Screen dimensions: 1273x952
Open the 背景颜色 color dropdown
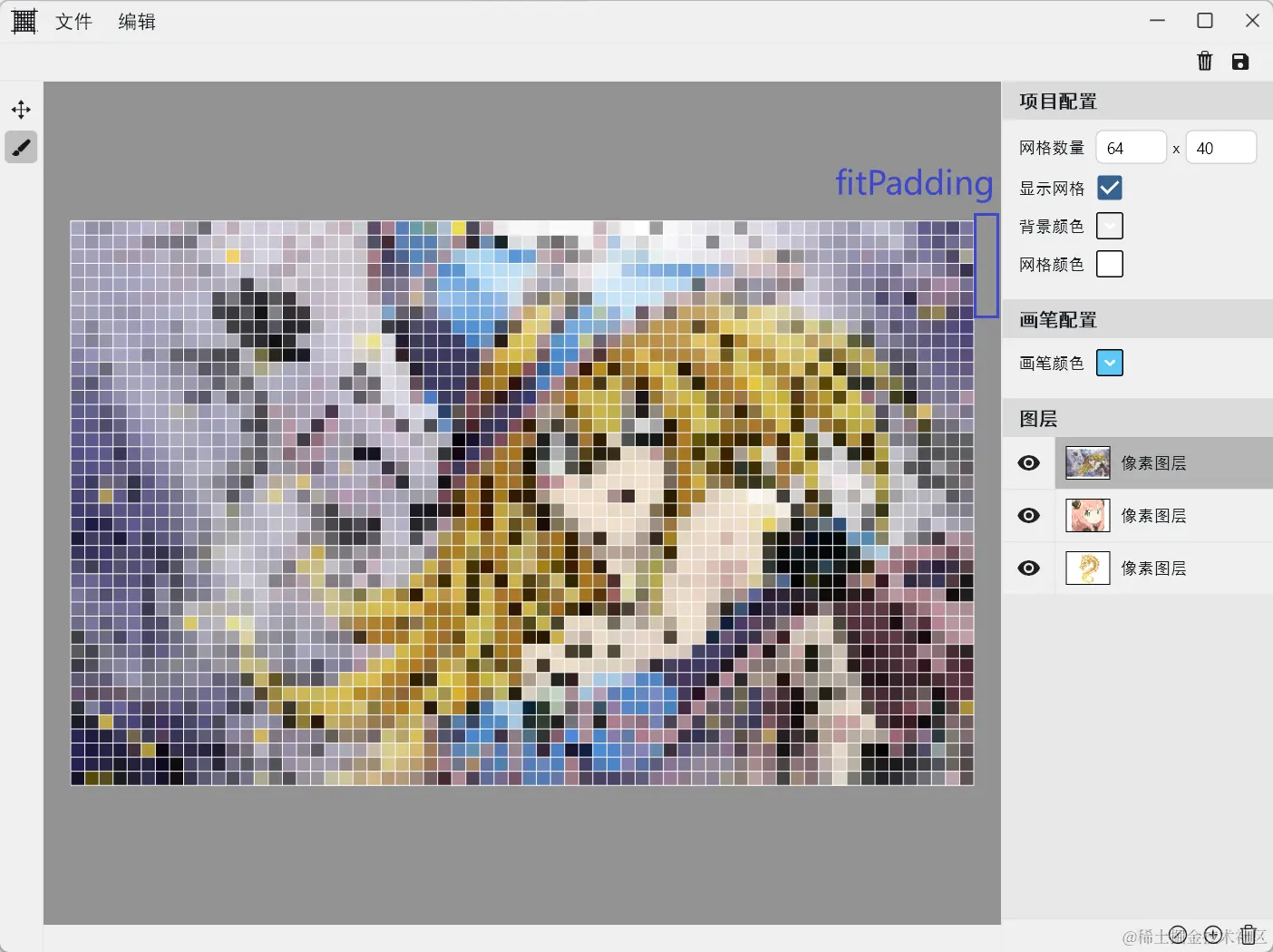coord(1110,226)
